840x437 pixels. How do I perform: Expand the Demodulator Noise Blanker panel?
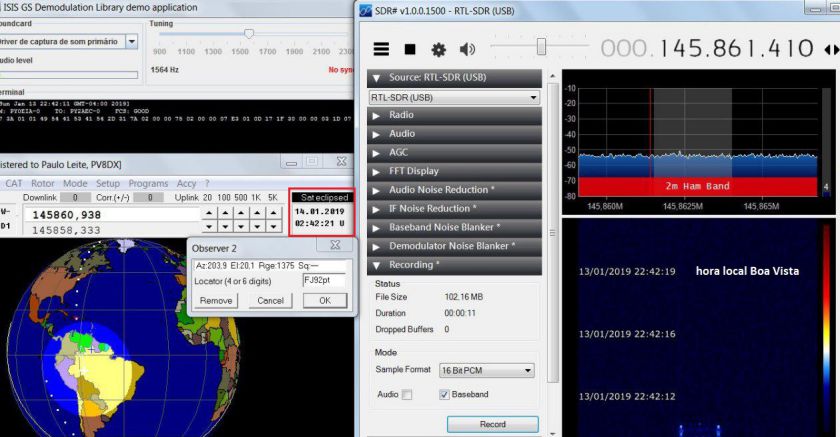click(454, 246)
